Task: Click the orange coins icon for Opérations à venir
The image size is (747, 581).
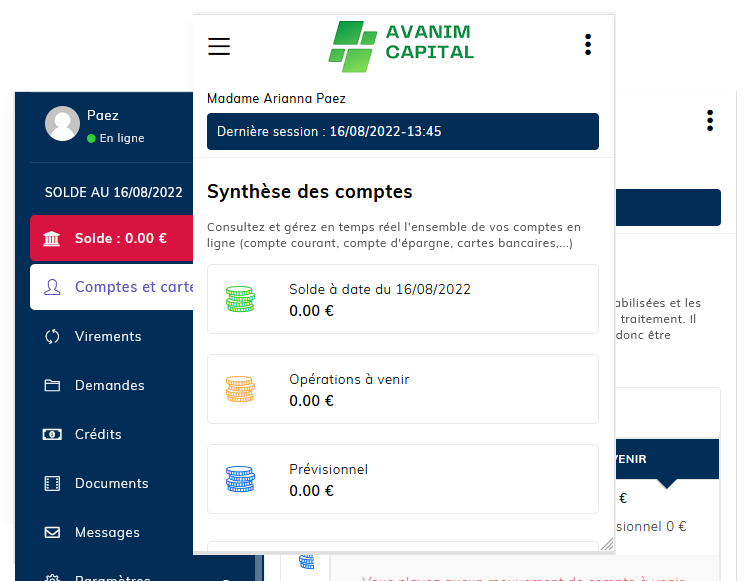Action: tap(240, 389)
